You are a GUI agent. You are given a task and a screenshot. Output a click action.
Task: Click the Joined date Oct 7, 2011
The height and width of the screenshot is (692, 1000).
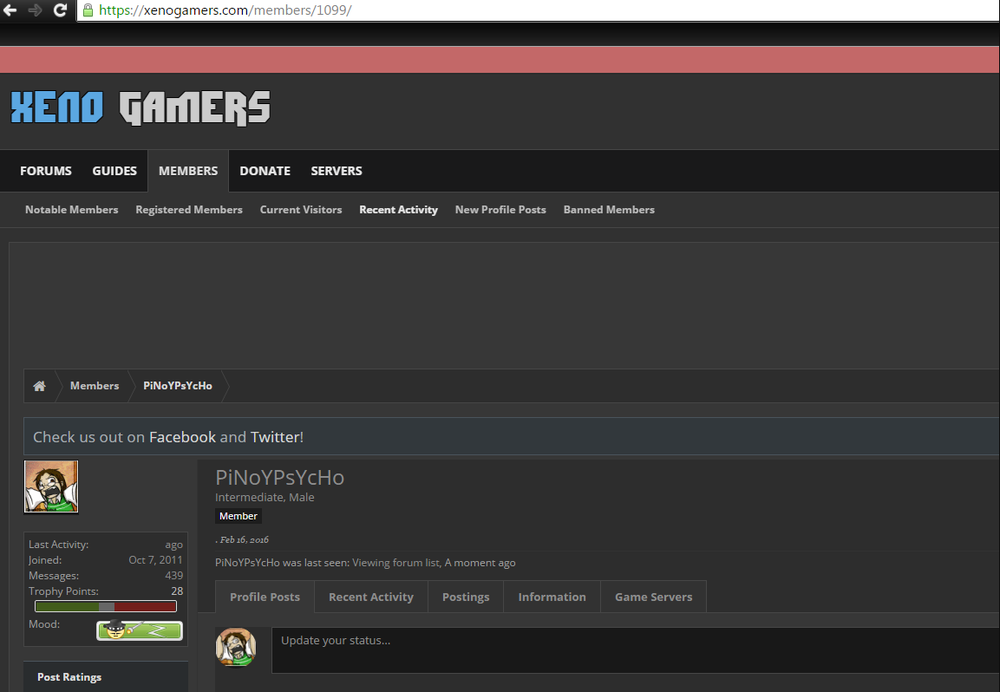point(156,560)
